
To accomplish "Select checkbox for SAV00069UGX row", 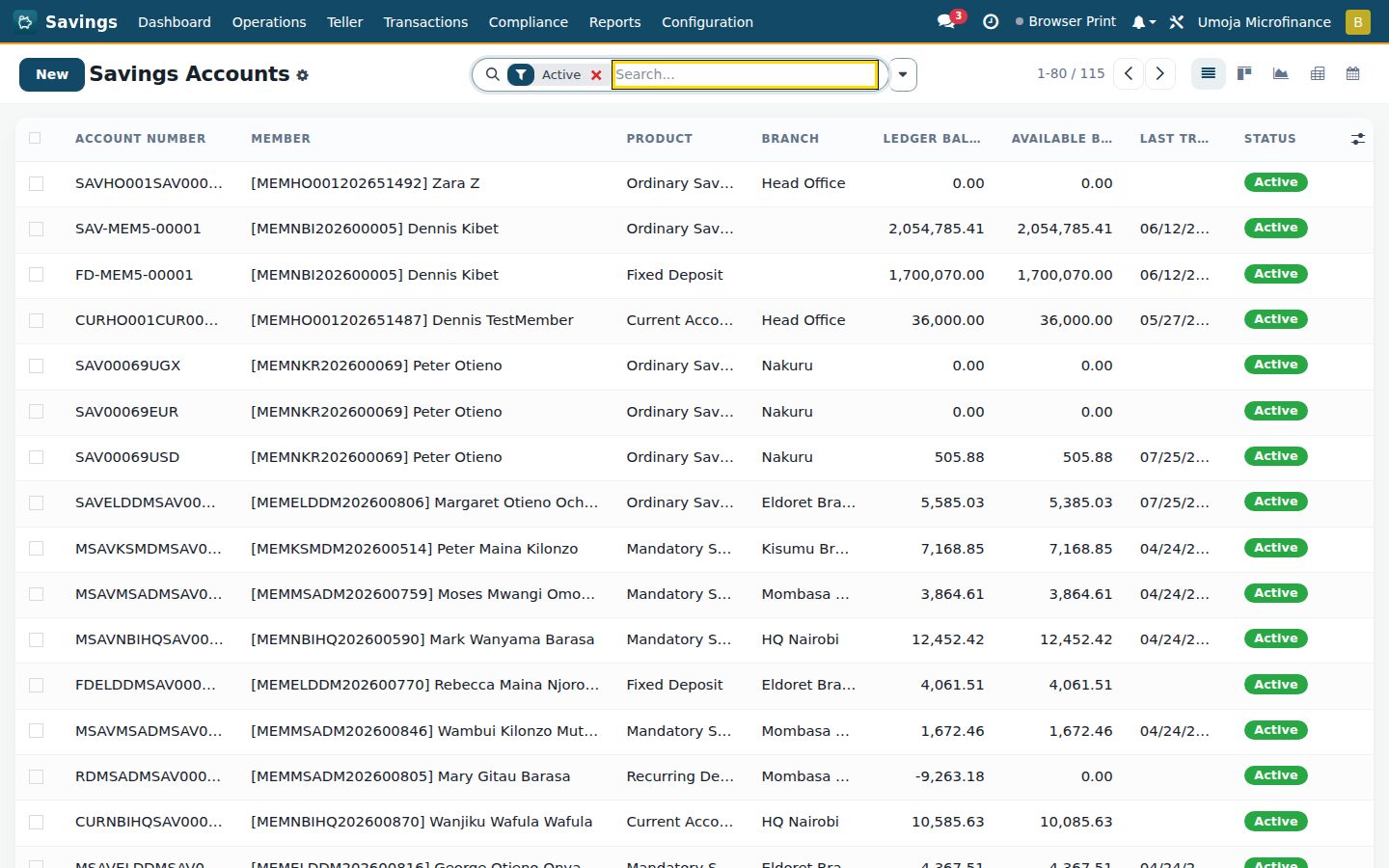I will pyautogui.click(x=36, y=366).
